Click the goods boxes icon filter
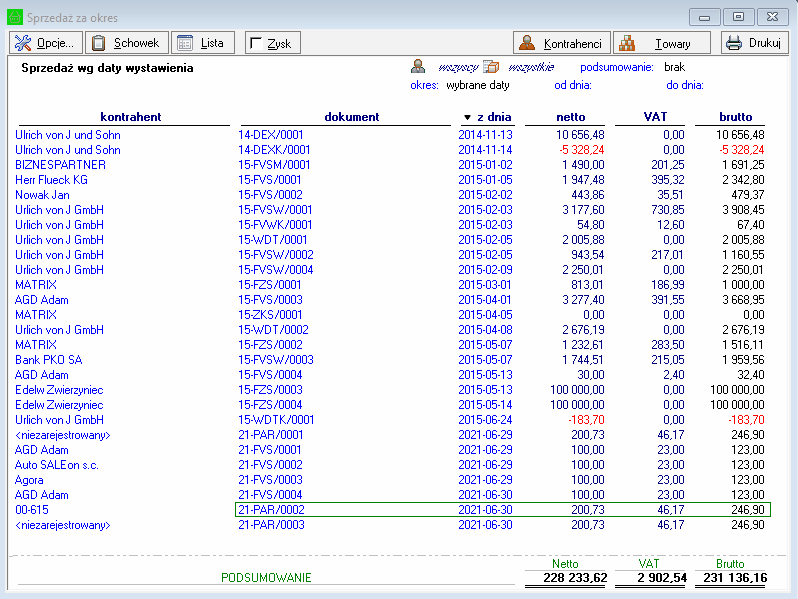 491,67
